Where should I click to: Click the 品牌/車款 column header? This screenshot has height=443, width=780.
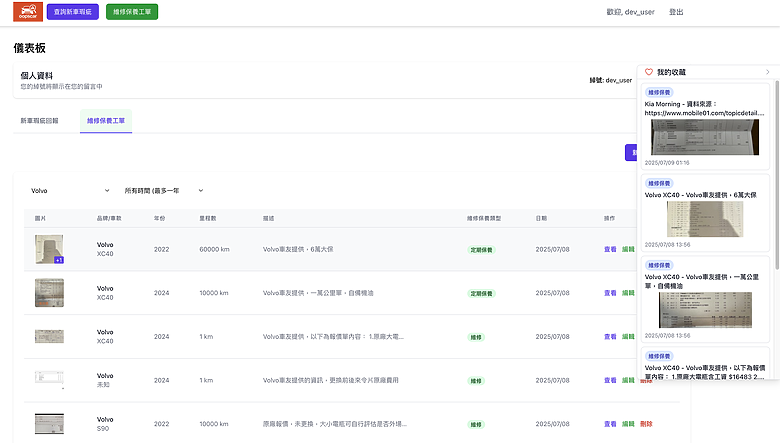[x=109, y=218]
